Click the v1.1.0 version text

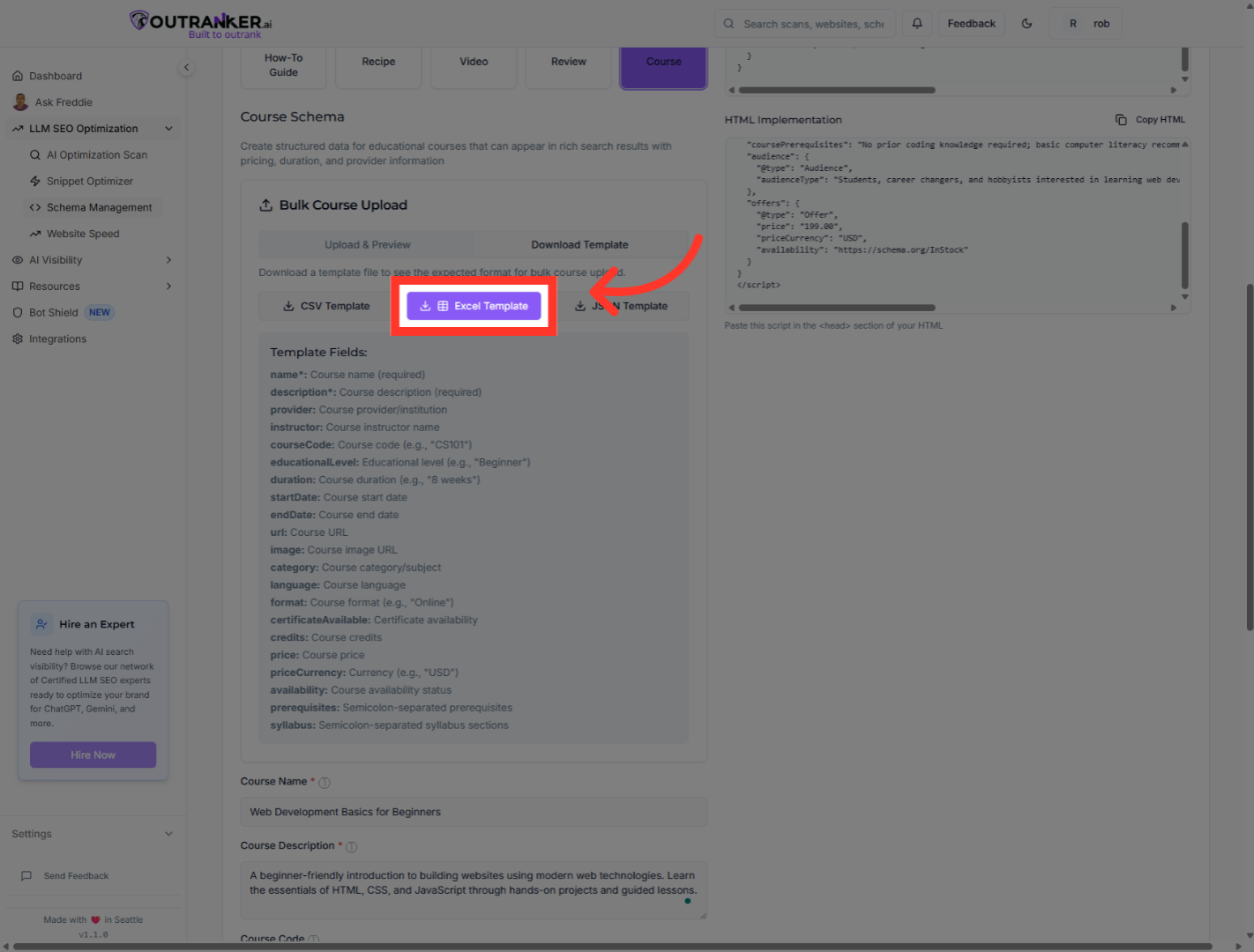(93, 934)
